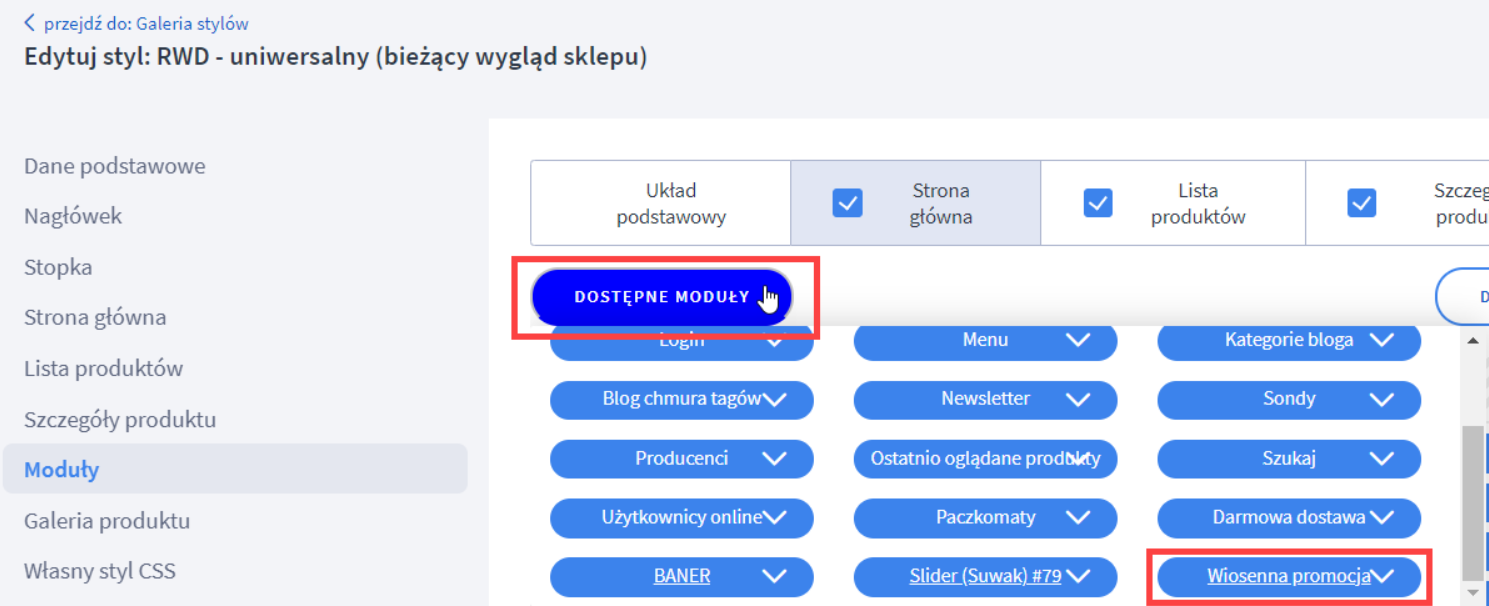Expand the BANER module options

coord(682,577)
